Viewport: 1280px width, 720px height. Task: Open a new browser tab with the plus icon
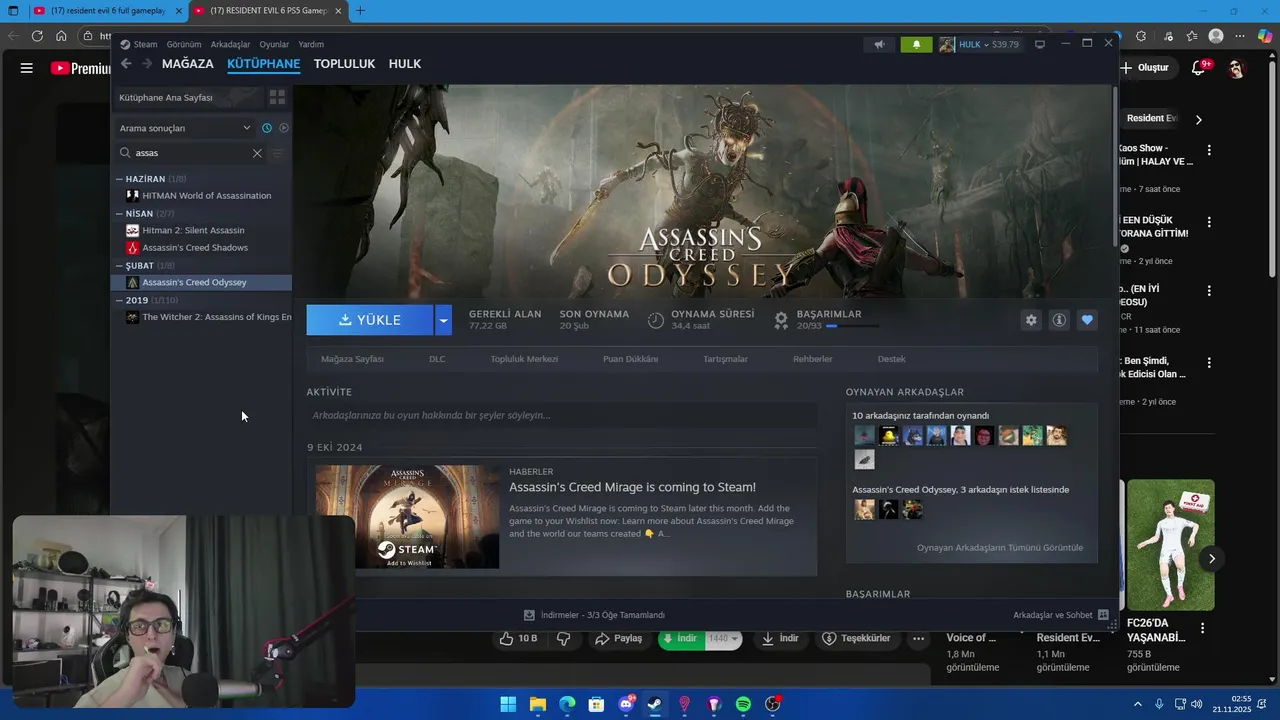360,11
